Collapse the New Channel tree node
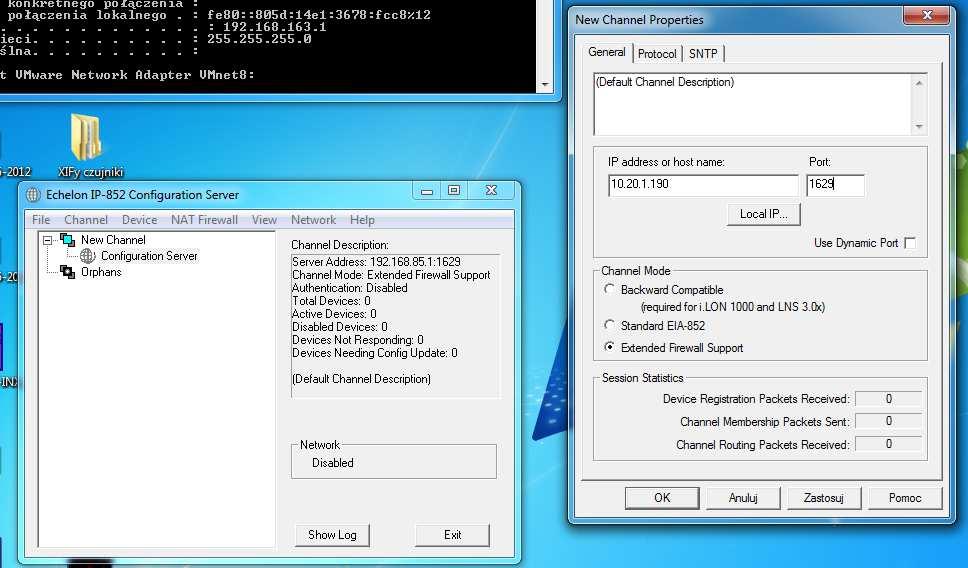The height and width of the screenshot is (568, 968). [48, 240]
